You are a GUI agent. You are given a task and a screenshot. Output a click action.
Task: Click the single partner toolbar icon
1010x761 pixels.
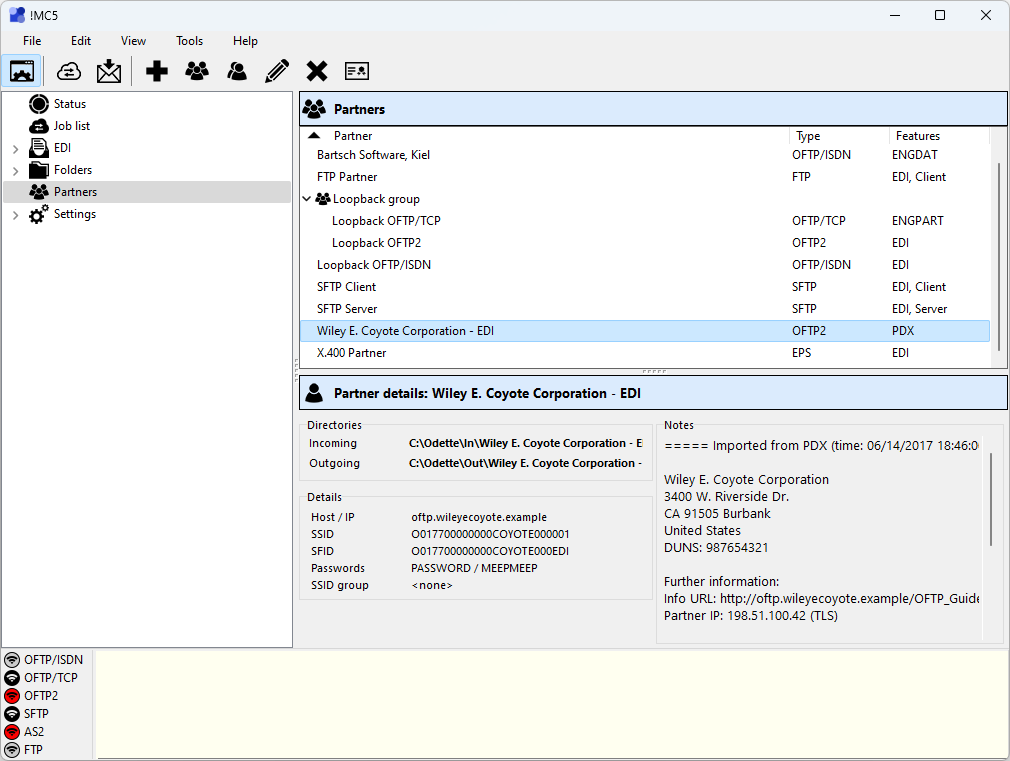click(x=237, y=71)
